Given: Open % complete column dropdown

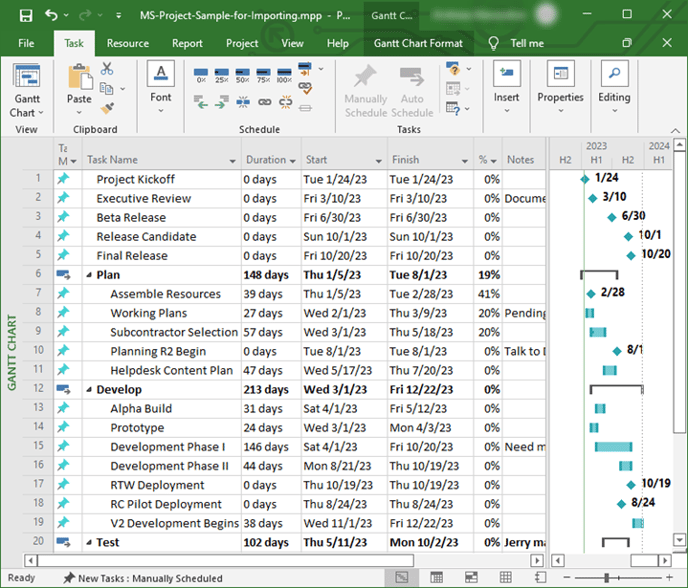Looking at the screenshot, I should click(494, 161).
